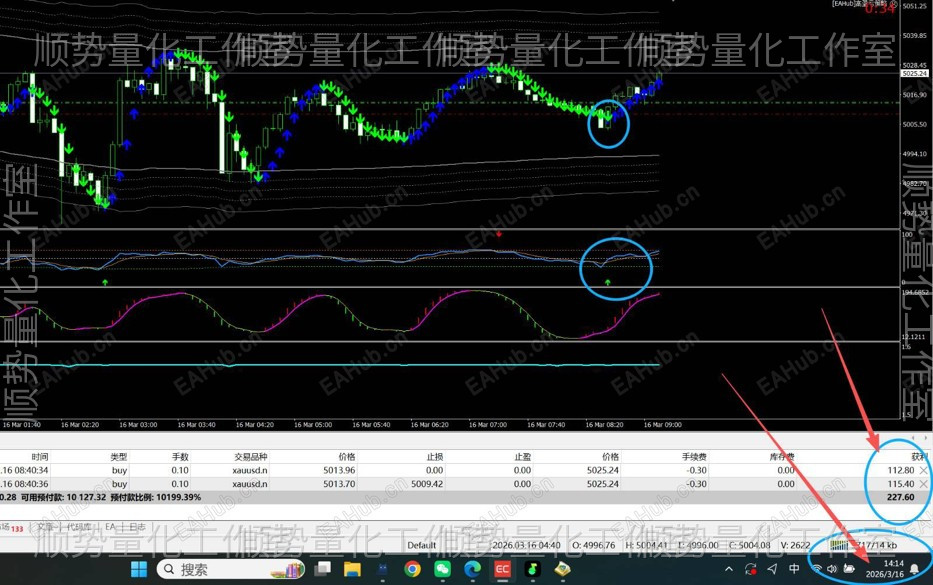933x585 pixels.
Task: Select the open price 5013.96 cell
Action: click(339, 470)
